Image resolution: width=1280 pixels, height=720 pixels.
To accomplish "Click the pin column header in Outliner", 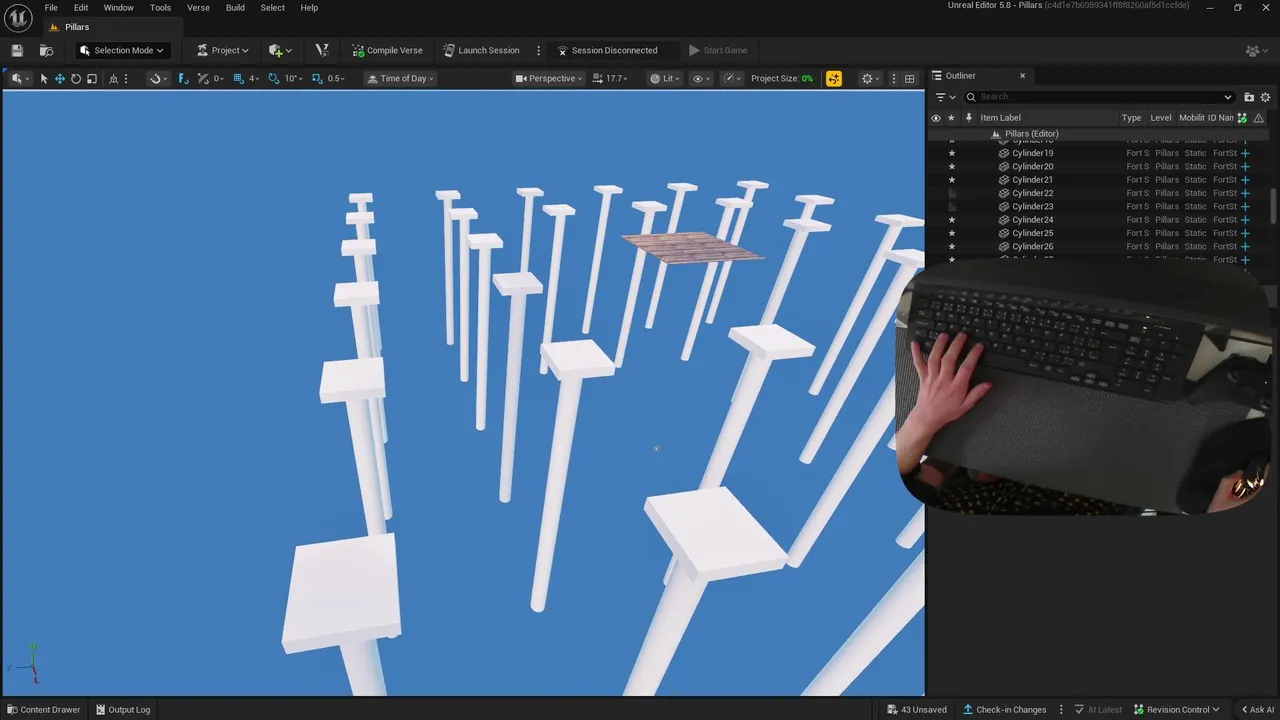I will (968, 118).
